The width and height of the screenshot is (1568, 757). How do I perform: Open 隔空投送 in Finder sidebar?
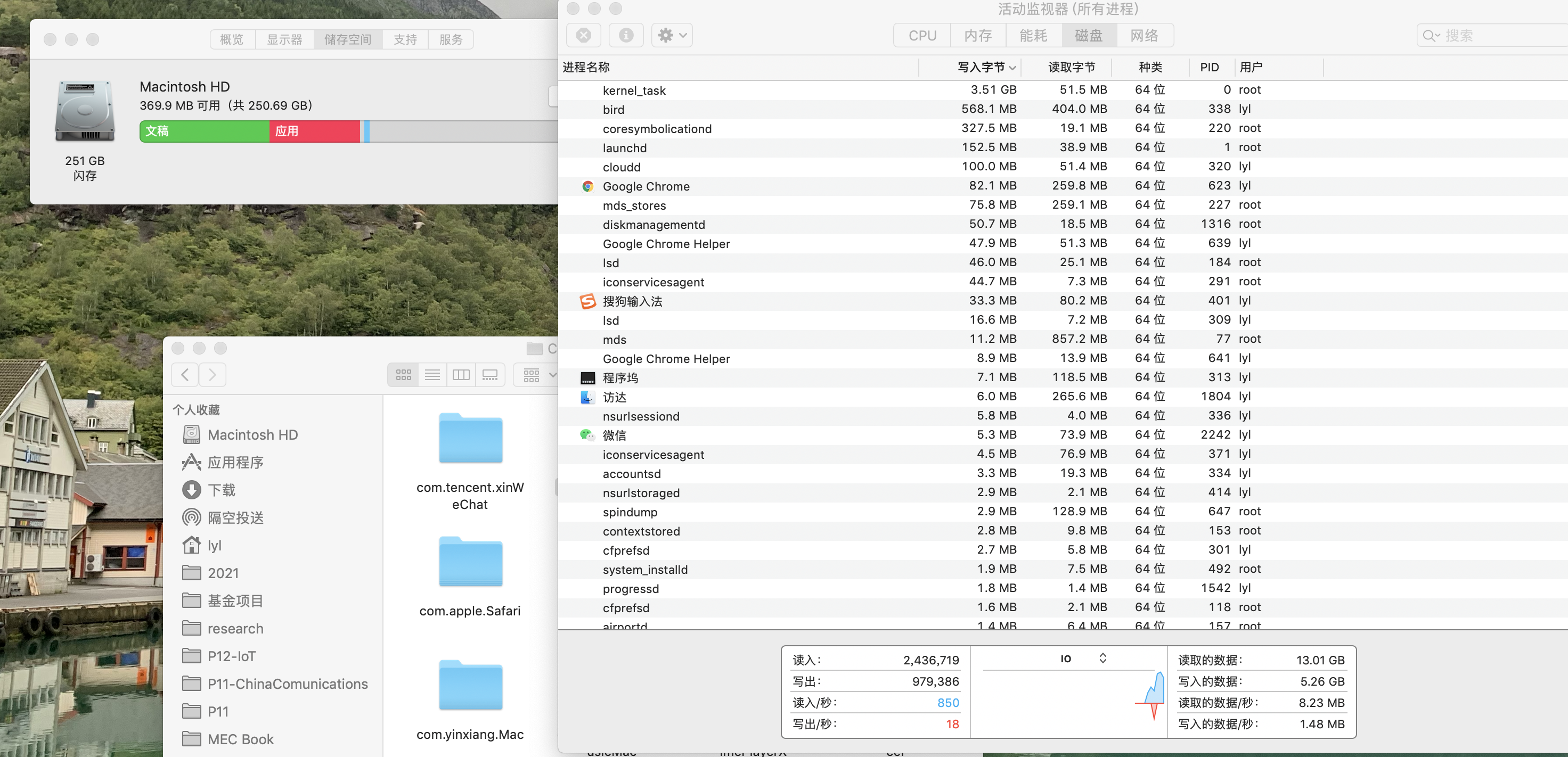point(235,518)
